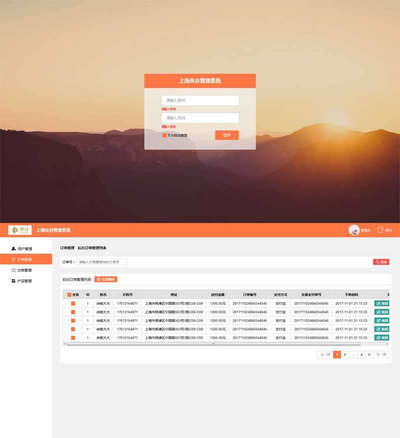Toggle the remember-login checkbox in login panel
Viewport: 400px width, 438px height.
(x=164, y=135)
